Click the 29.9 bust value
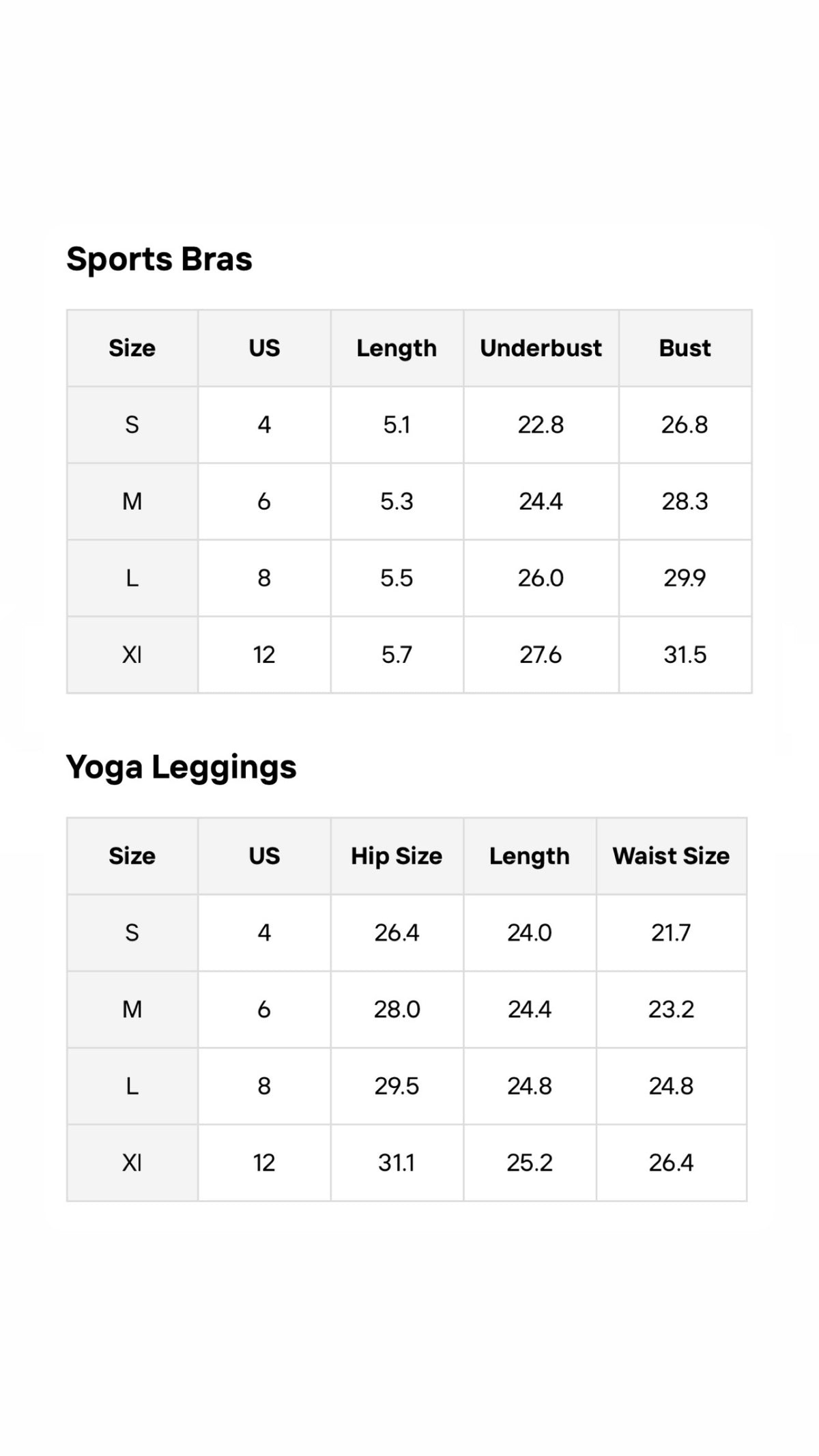The image size is (819, 1456). point(685,578)
